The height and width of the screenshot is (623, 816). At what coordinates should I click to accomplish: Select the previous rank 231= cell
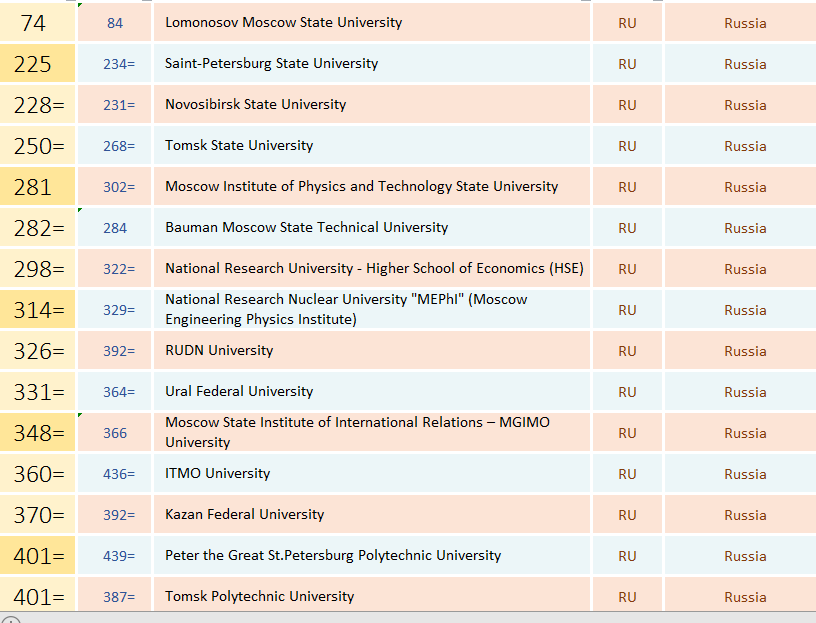(114, 105)
